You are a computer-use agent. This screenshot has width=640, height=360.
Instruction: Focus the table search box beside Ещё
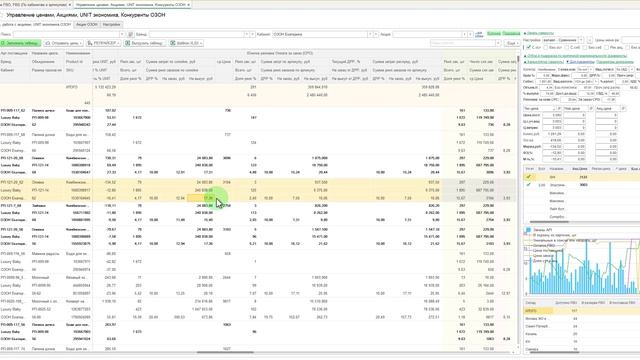[x=462, y=43]
